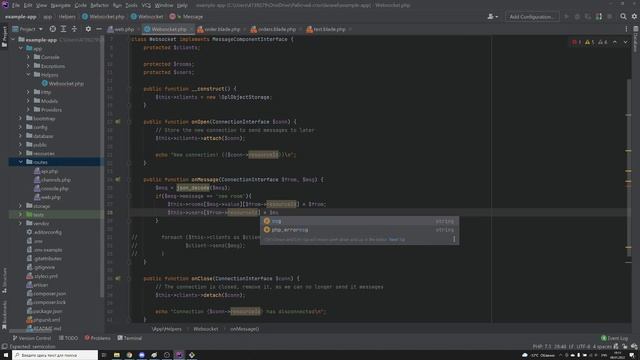The width and height of the screenshot is (640, 360).
Task: Click the Collapse All icon in Project panel
Action: tap(74, 29)
